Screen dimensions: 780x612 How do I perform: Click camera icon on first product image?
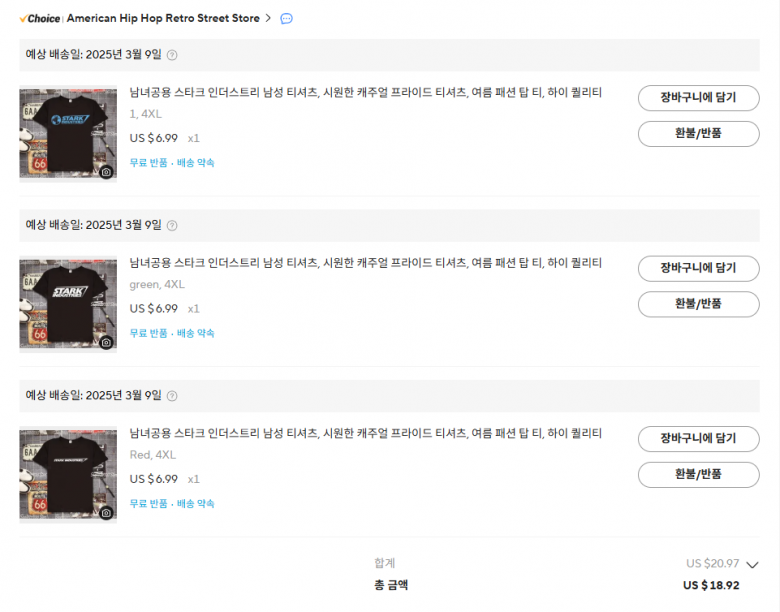[106, 172]
